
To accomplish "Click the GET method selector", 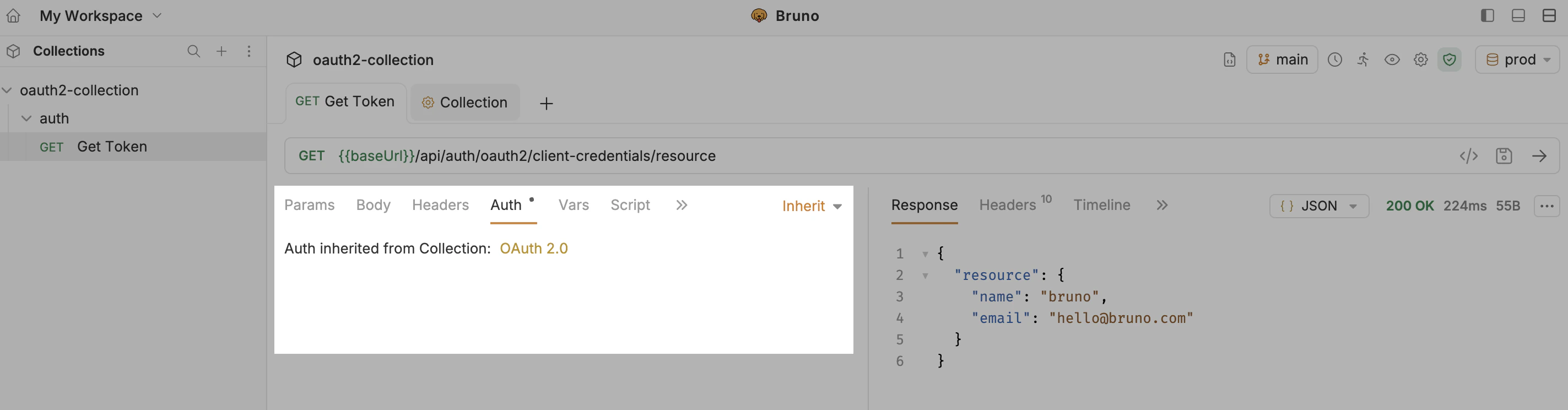I will coord(312,156).
